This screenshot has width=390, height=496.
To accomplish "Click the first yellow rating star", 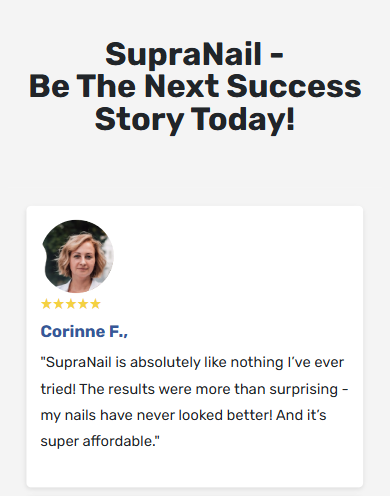I will 46,304.
